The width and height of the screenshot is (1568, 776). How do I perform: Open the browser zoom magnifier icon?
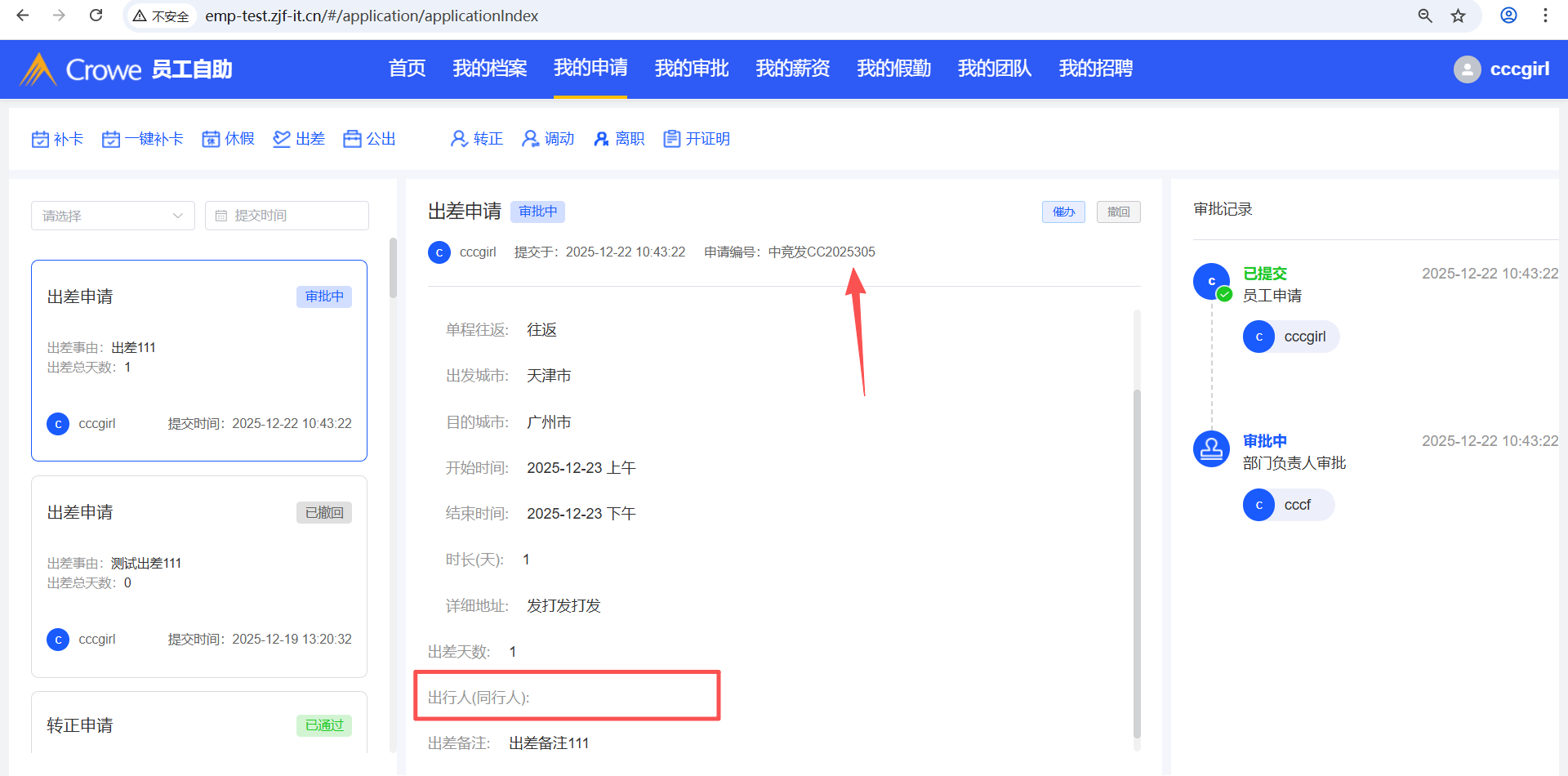point(1425,16)
